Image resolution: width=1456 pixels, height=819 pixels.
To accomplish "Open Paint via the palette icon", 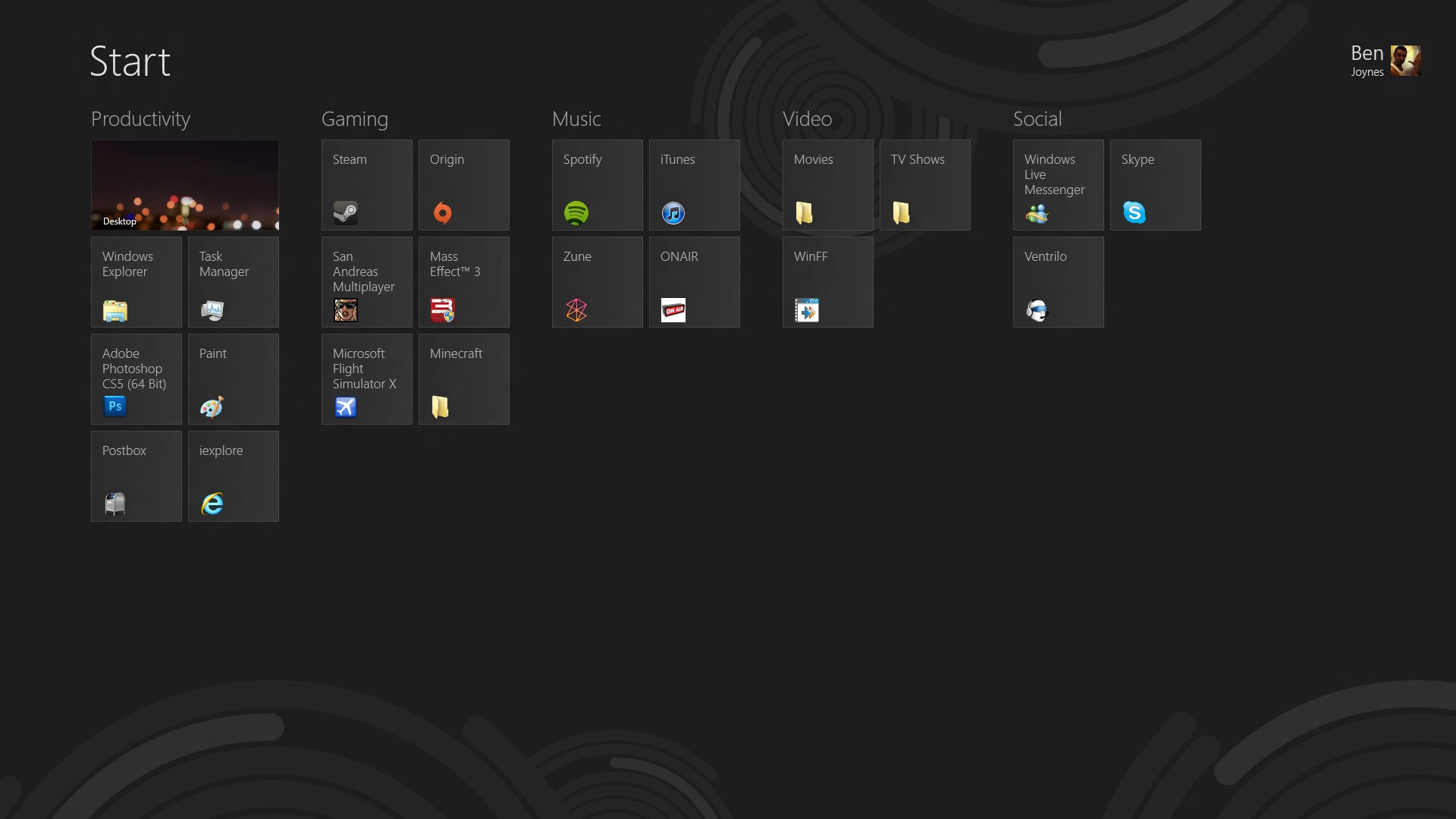I will [212, 407].
